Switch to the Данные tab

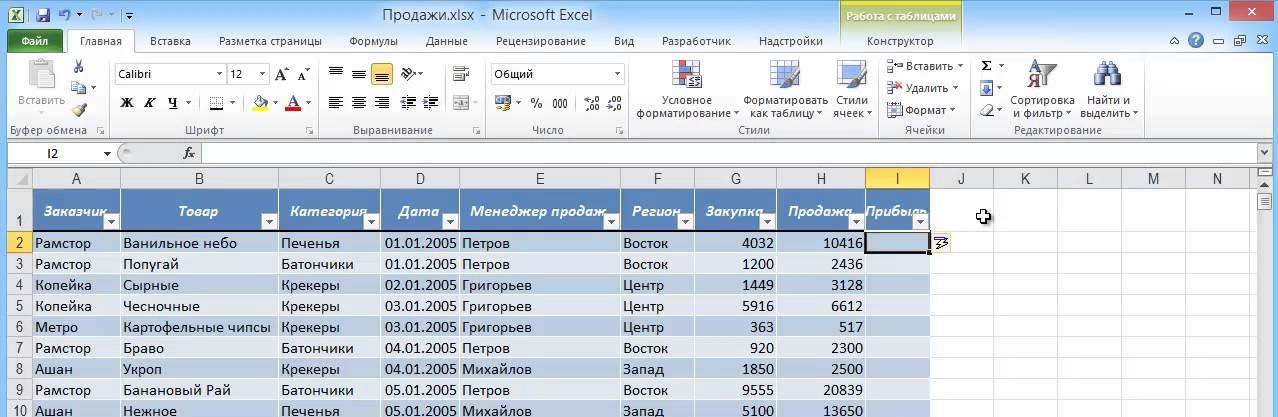coord(446,41)
